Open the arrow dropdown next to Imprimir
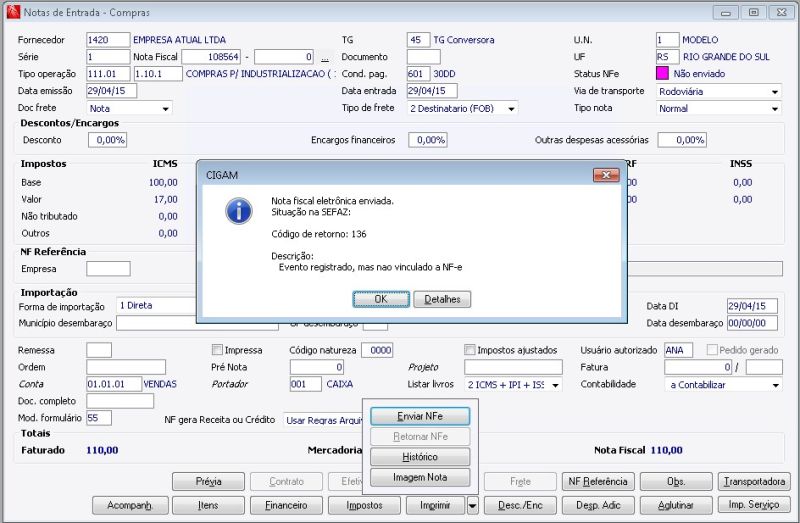The image size is (800, 523). tap(472, 506)
